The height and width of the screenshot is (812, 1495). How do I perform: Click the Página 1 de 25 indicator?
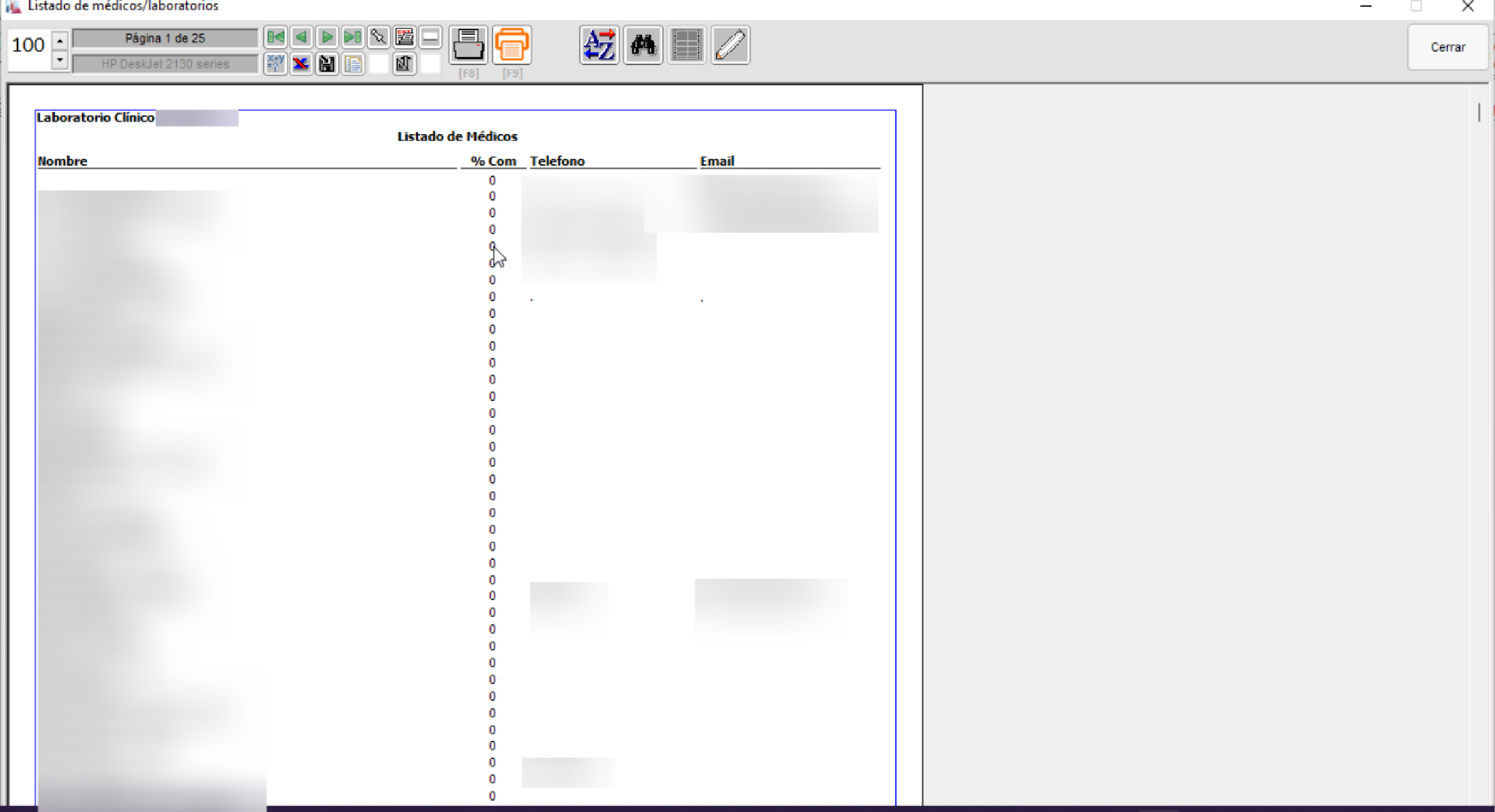[x=165, y=39]
